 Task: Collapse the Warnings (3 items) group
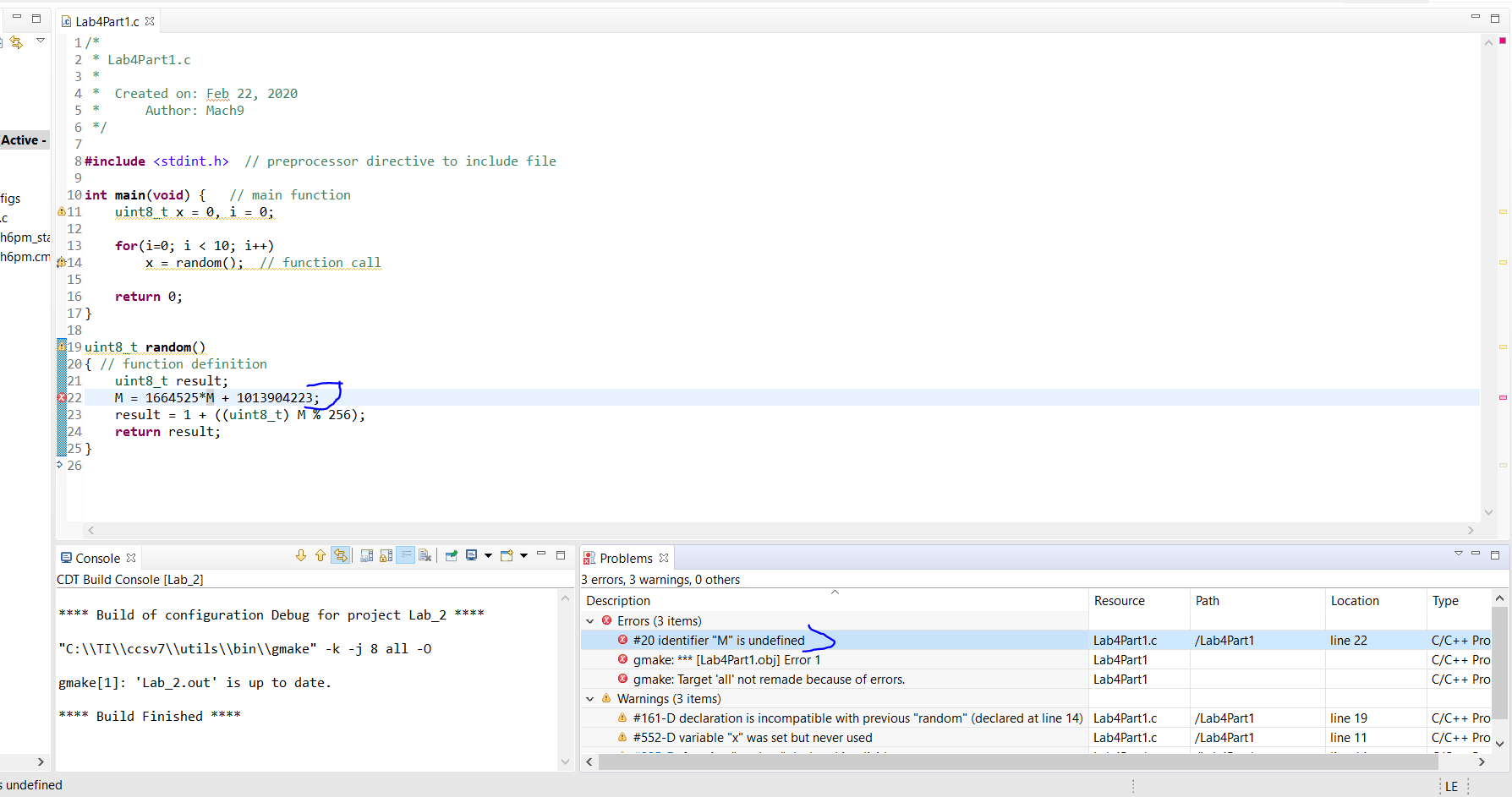tap(590, 699)
